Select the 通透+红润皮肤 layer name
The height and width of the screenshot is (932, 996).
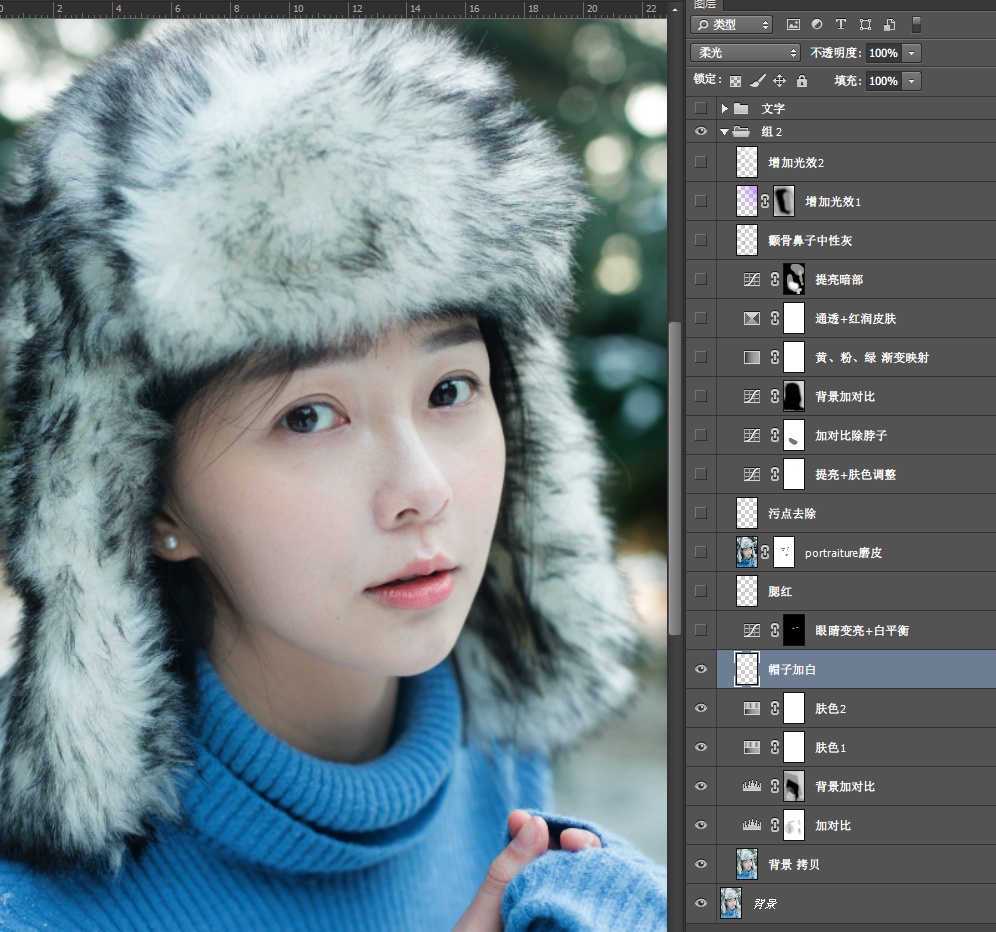pos(855,318)
